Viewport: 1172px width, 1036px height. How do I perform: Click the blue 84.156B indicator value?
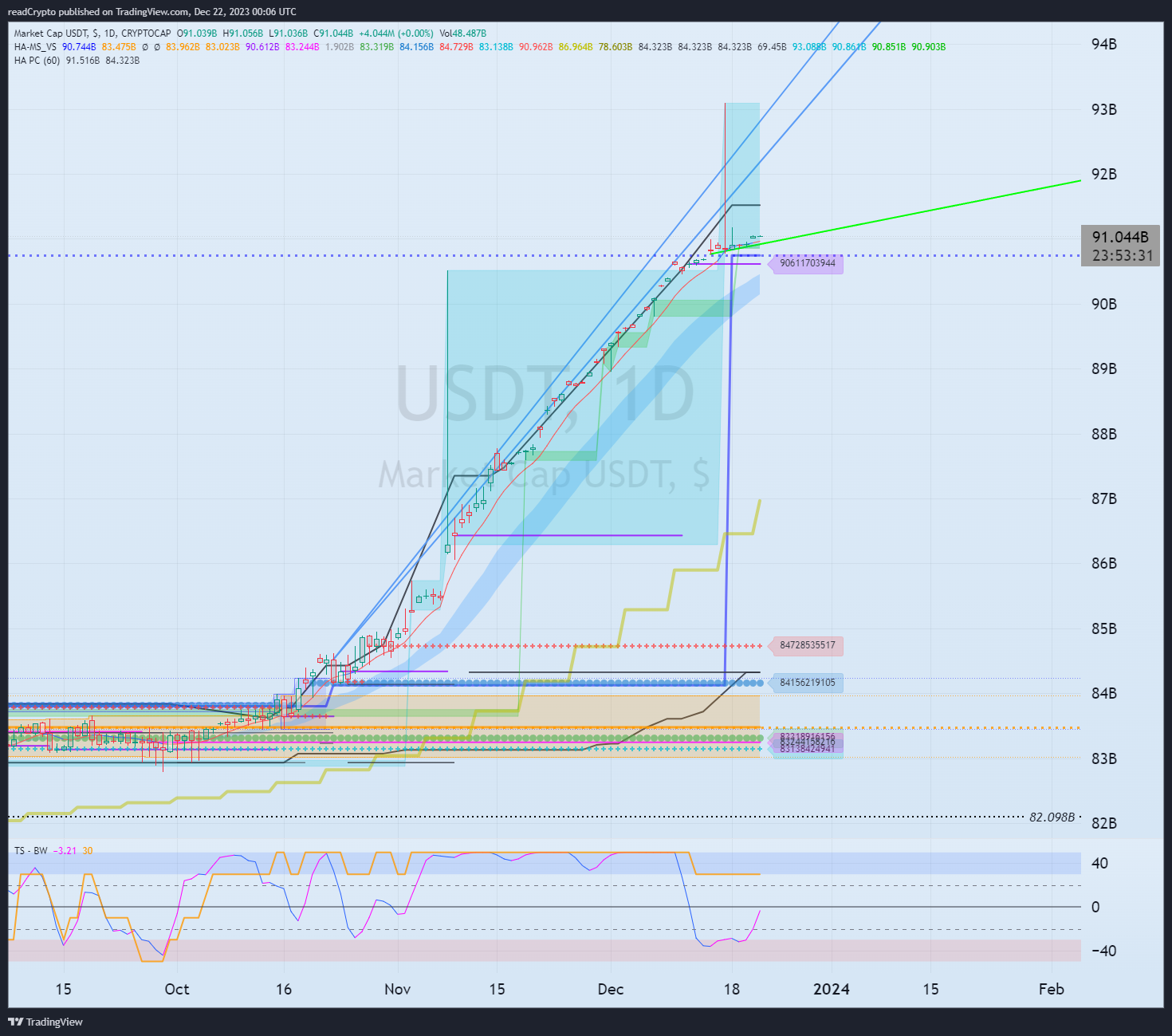click(416, 47)
